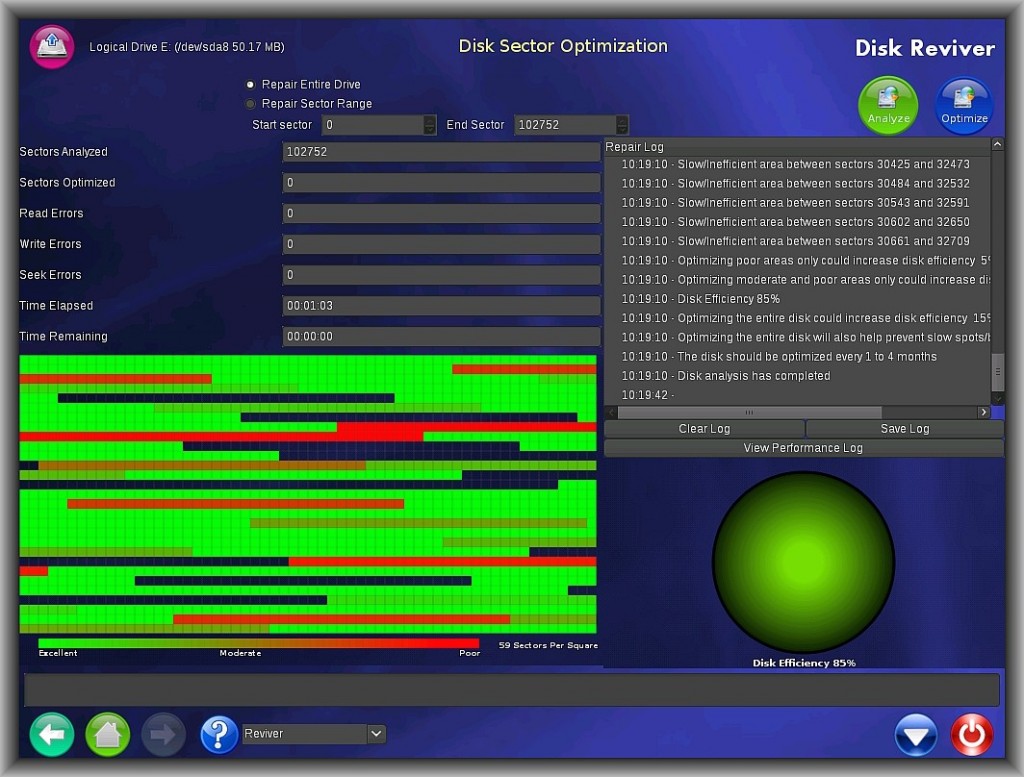Screen dimensions: 1024x777
Task: Click the drive icon at top left
Action: [x=52, y=46]
